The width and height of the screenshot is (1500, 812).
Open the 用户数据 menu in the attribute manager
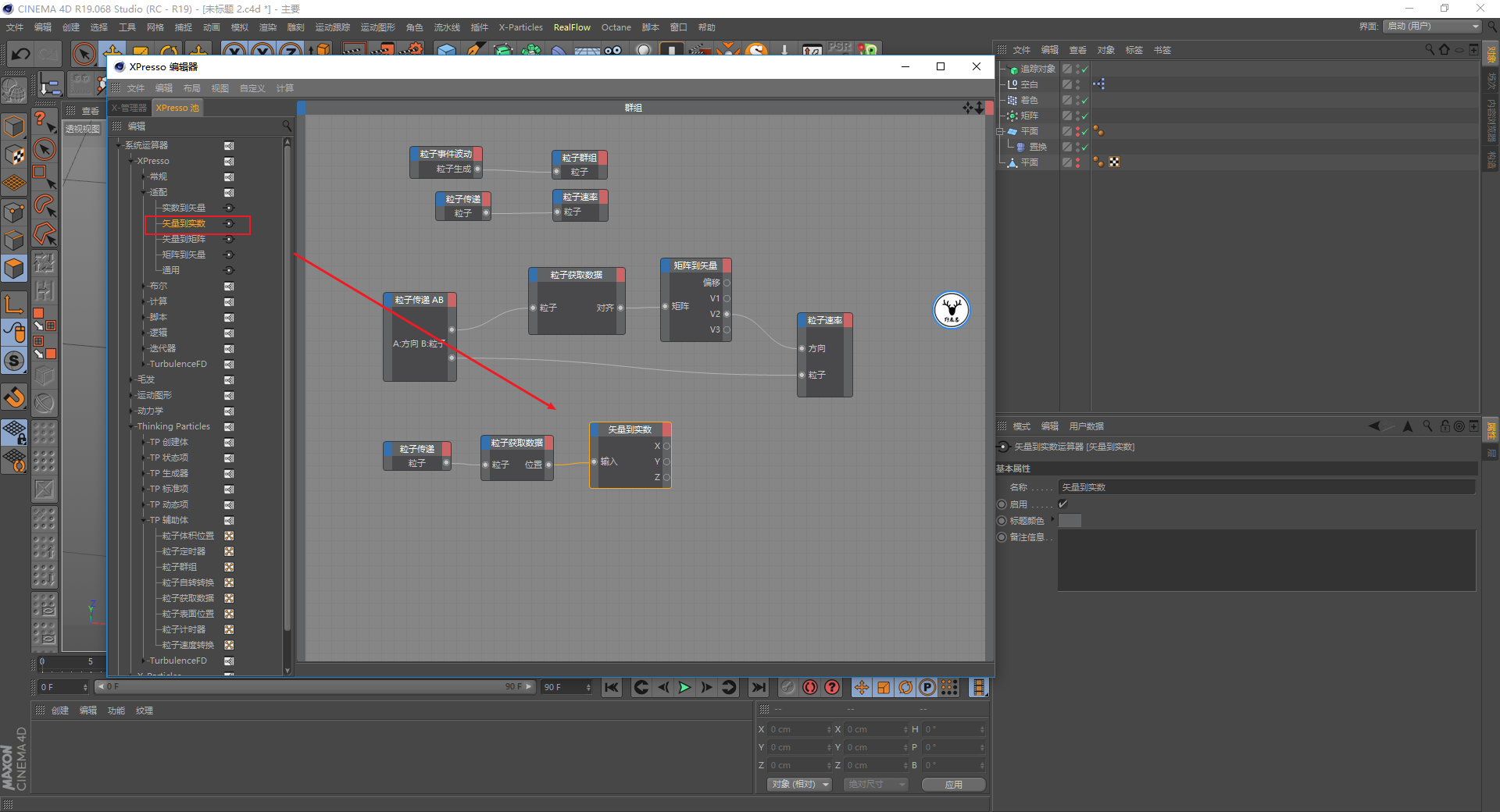coord(1087,426)
